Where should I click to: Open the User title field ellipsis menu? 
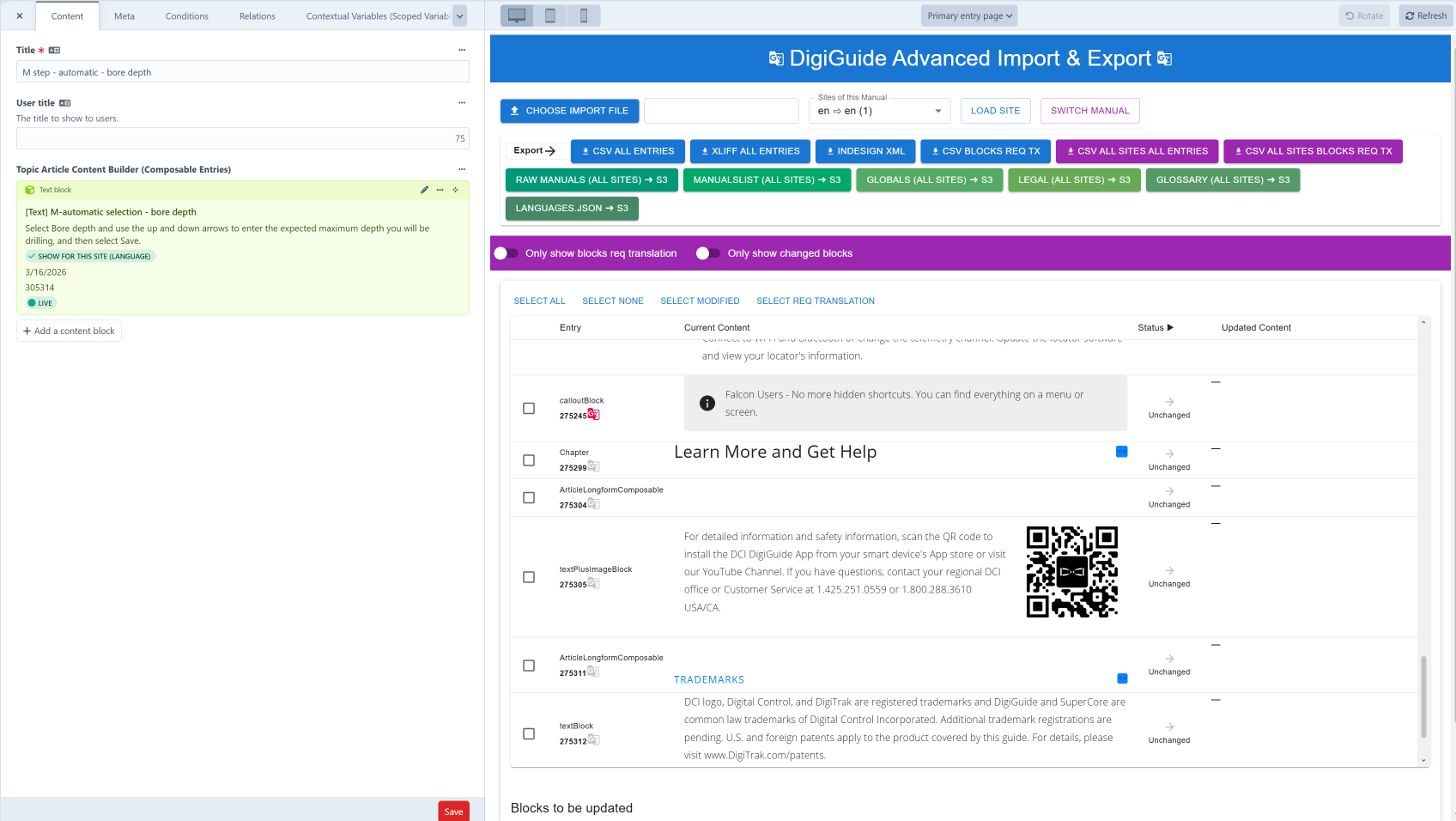pos(462,102)
